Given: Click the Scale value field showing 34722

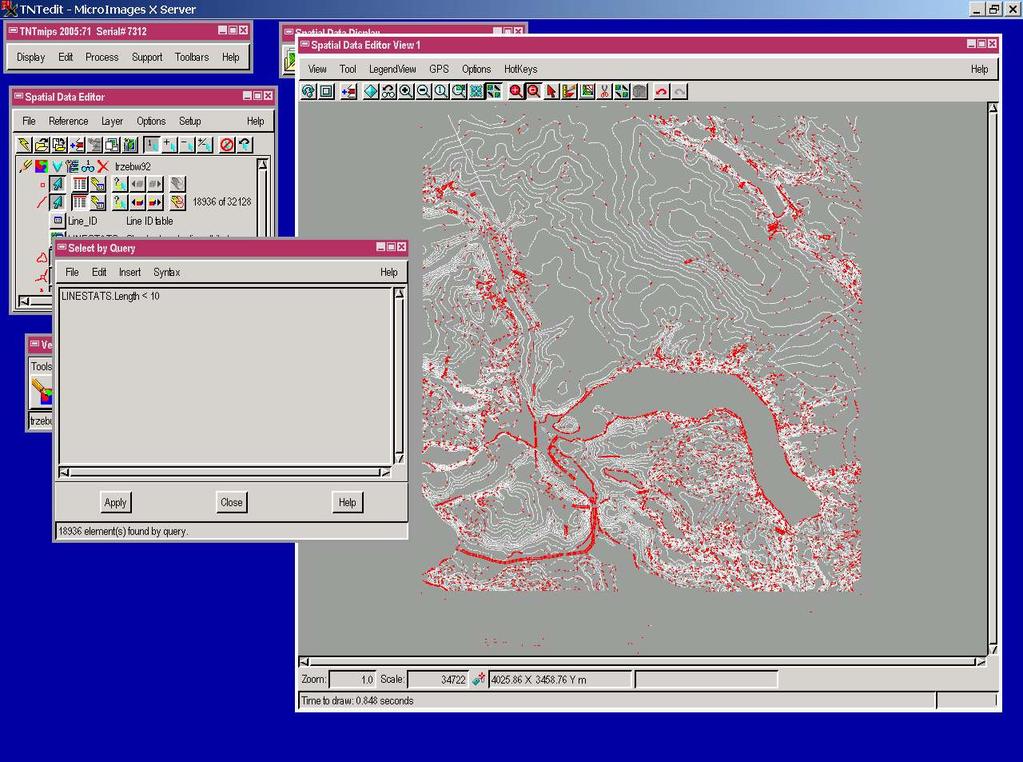Looking at the screenshot, I should point(438,679).
